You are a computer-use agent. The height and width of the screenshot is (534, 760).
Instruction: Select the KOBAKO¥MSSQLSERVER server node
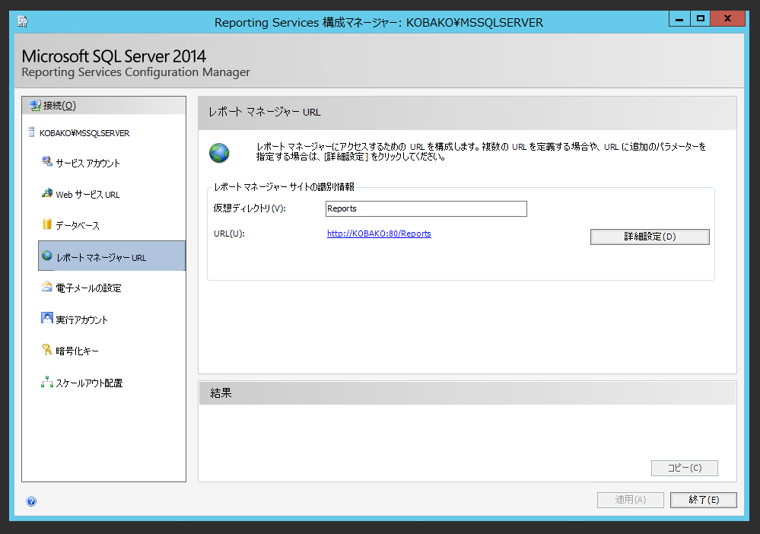click(84, 133)
